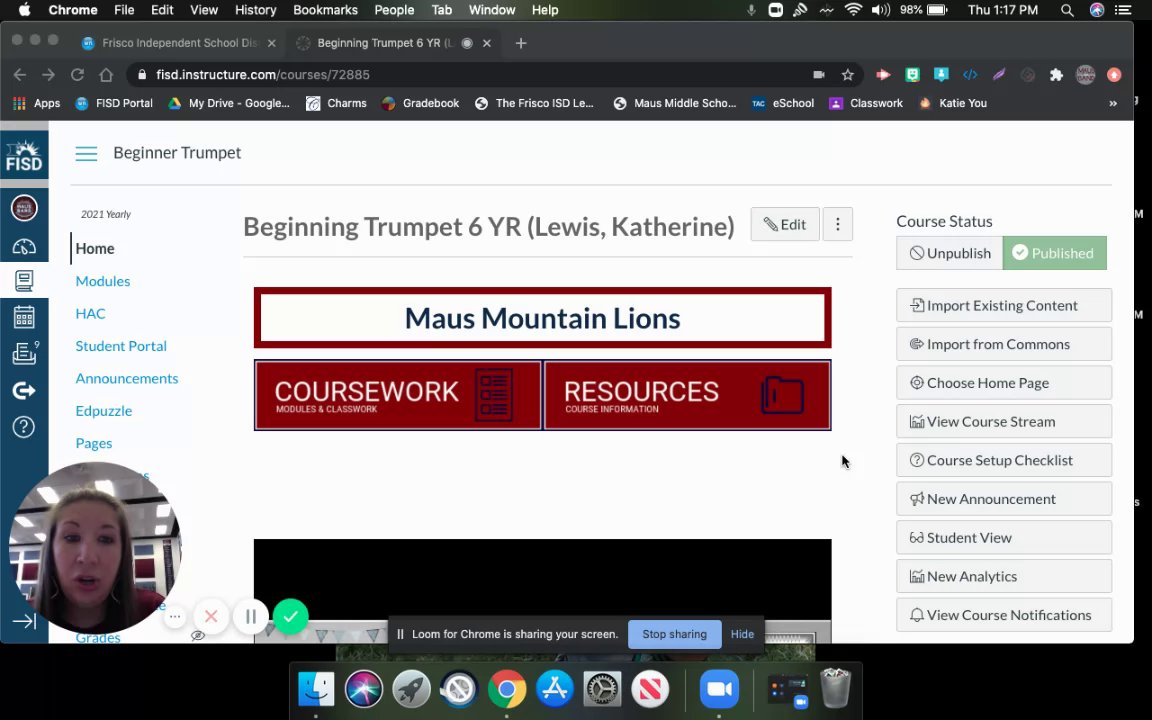Open the FISD Portal bookmark
Screen dimensions: 1152x720
(114, 104)
